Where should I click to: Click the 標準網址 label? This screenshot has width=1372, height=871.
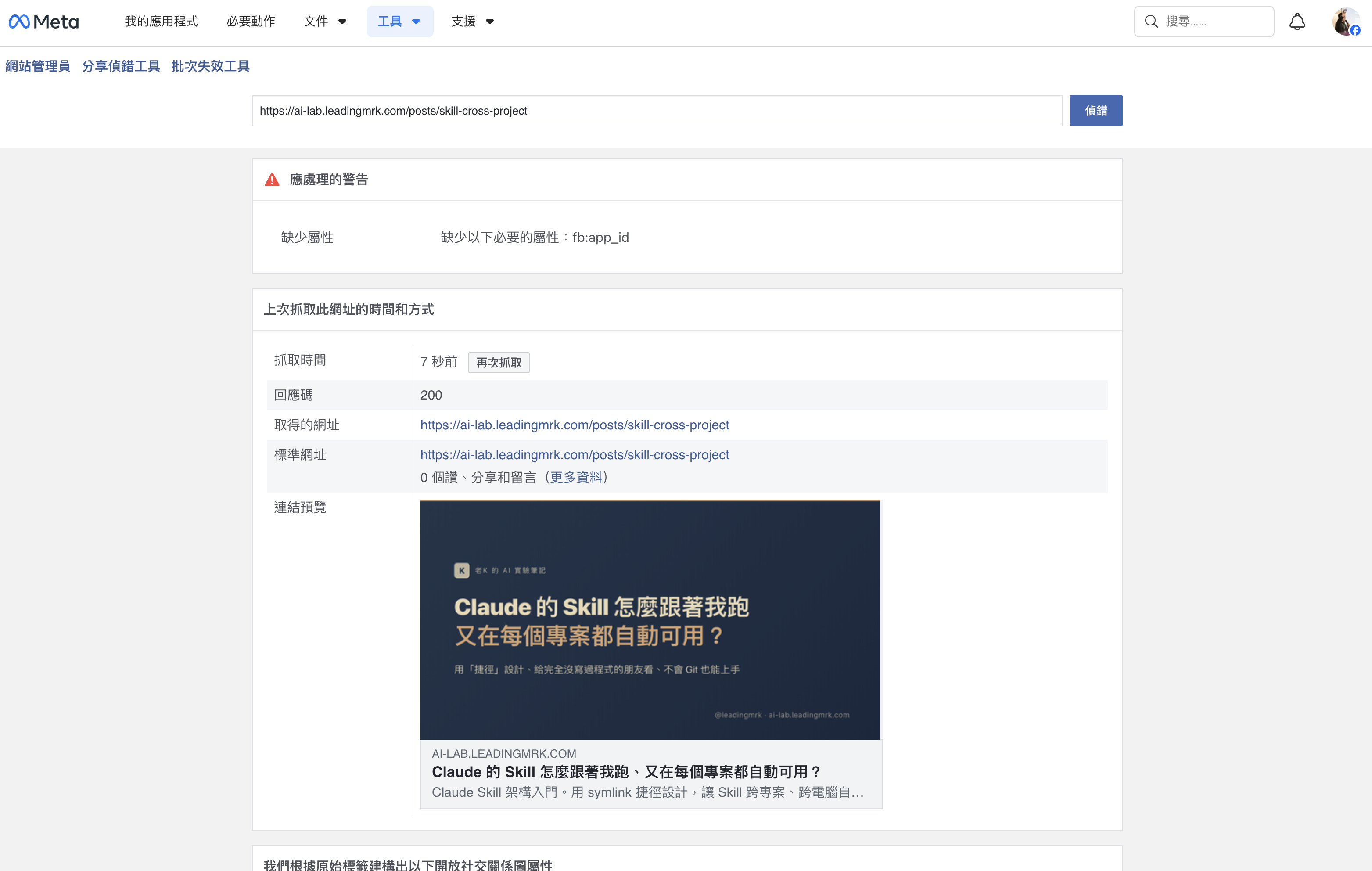tap(300, 455)
